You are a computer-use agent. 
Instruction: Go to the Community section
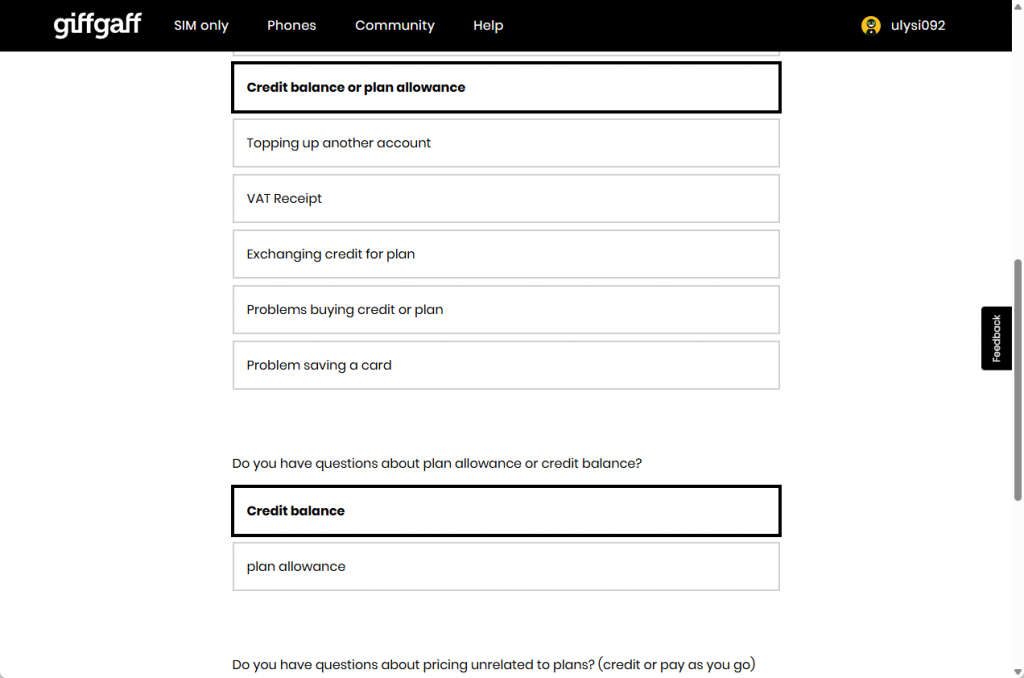tap(394, 25)
